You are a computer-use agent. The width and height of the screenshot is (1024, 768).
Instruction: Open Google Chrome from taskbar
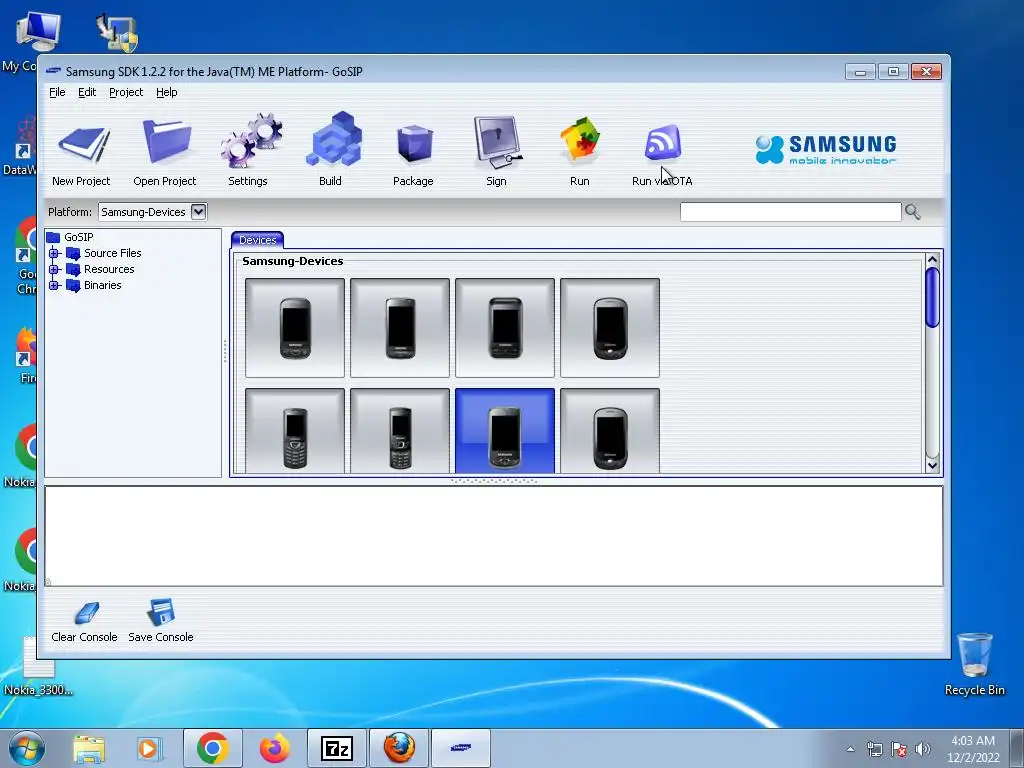click(x=212, y=748)
